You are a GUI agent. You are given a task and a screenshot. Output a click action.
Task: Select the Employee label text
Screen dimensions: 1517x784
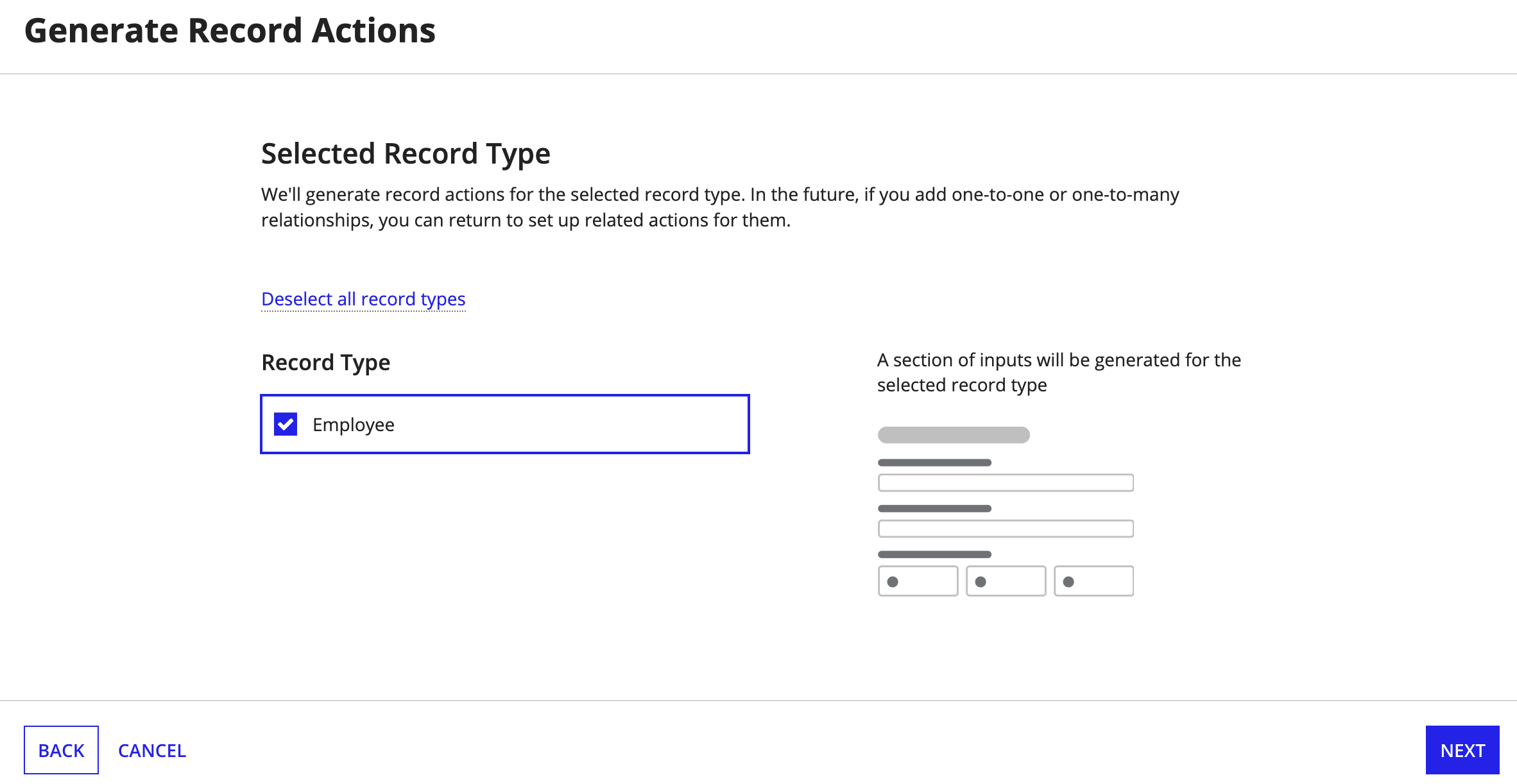[x=354, y=425]
